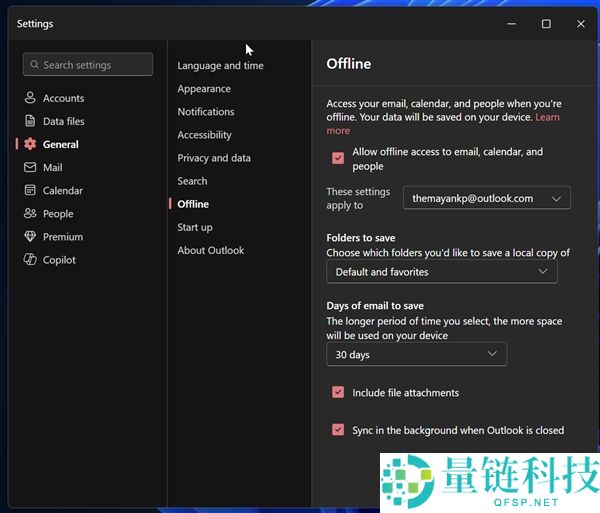Click the People contacts icon
The image size is (600, 513).
tap(30, 213)
